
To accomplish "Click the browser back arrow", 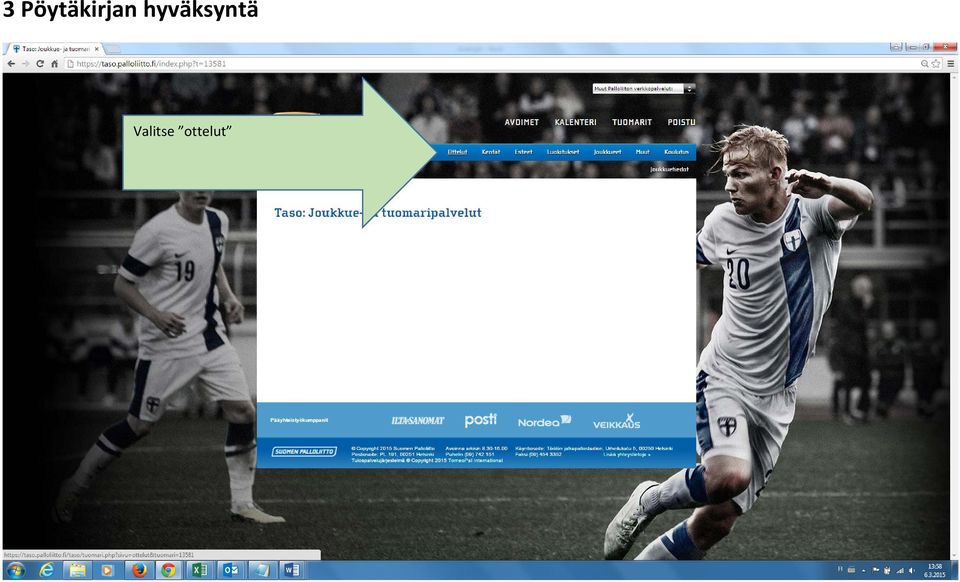I will pyautogui.click(x=11, y=64).
